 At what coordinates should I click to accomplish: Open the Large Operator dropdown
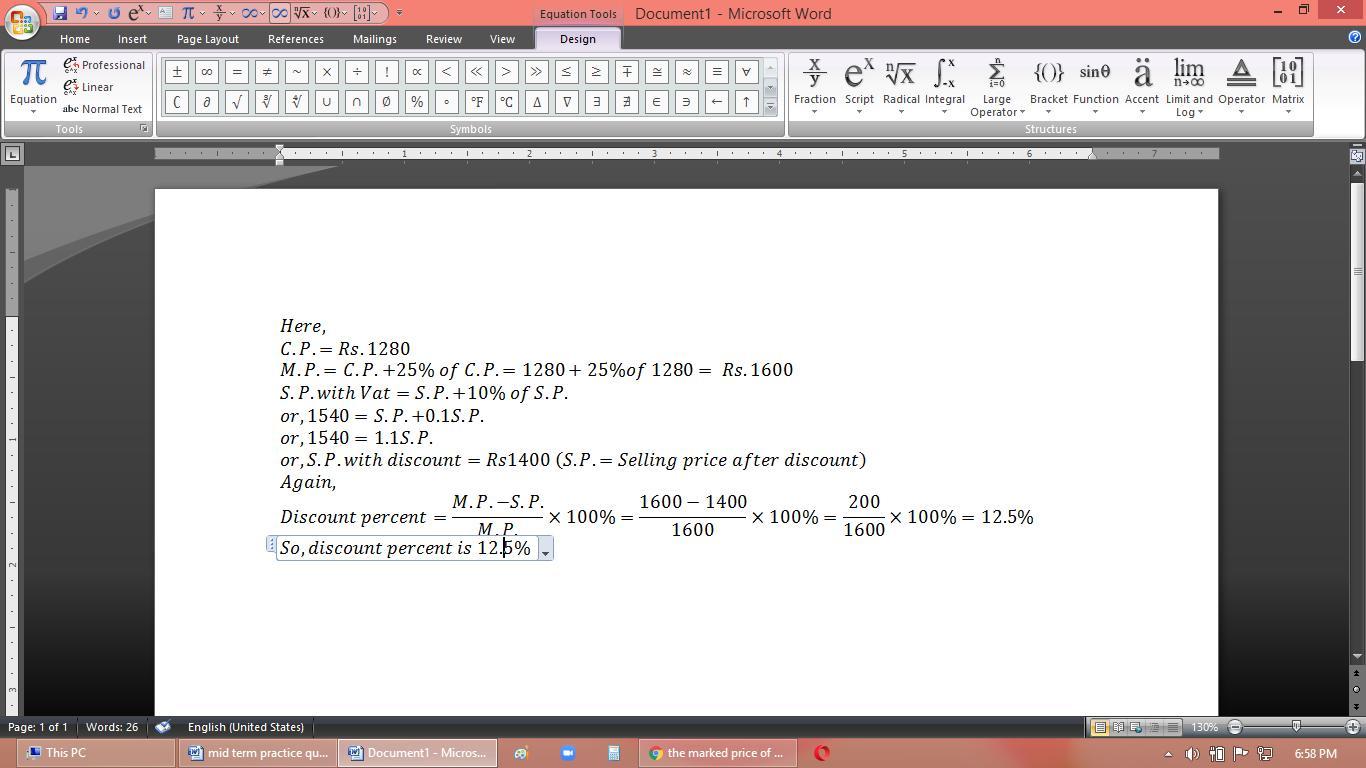(996, 87)
